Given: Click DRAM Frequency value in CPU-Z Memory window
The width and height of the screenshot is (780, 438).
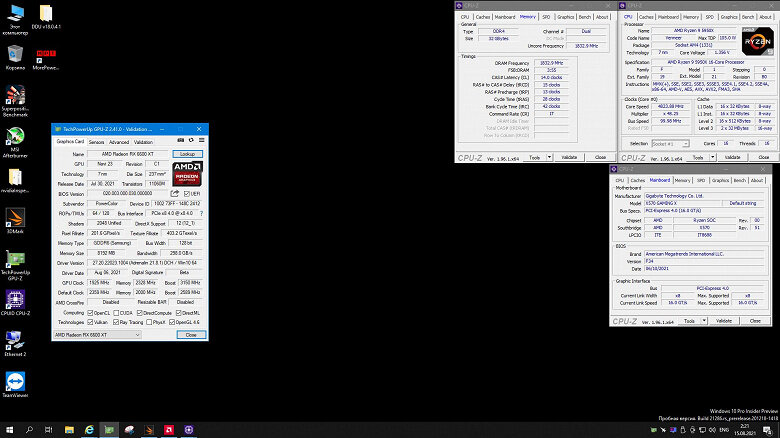Looking at the screenshot, I should point(551,63).
